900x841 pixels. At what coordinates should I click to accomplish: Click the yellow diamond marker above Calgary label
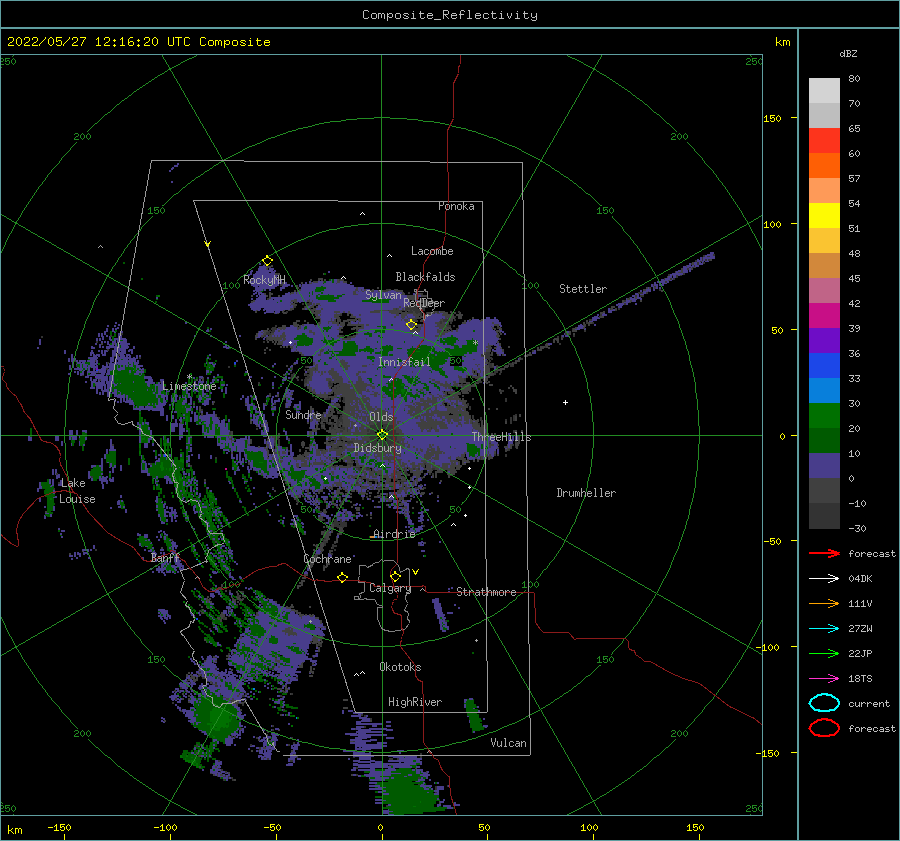pyautogui.click(x=395, y=576)
